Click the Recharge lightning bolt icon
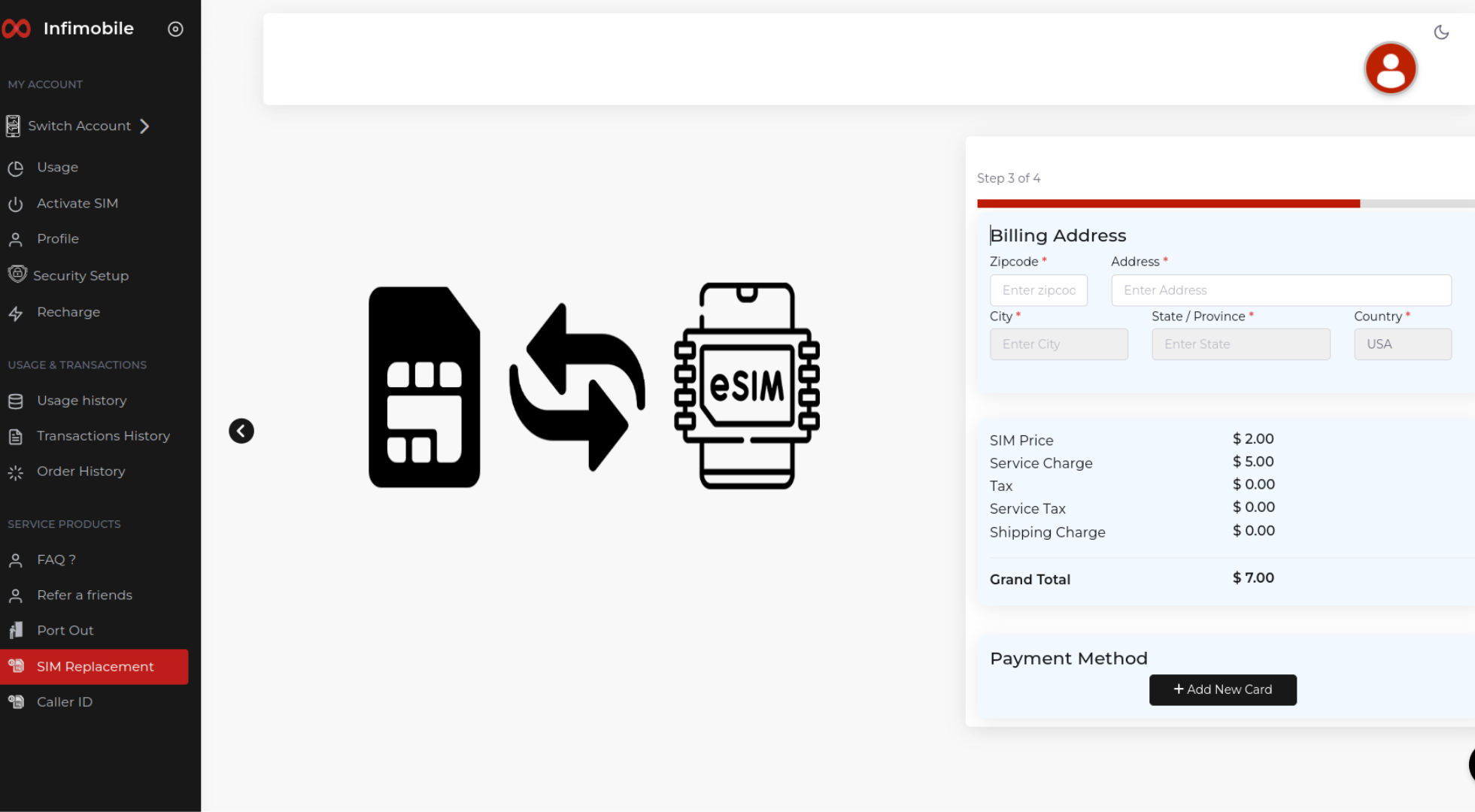Viewport: 1475px width, 812px height. coord(16,314)
